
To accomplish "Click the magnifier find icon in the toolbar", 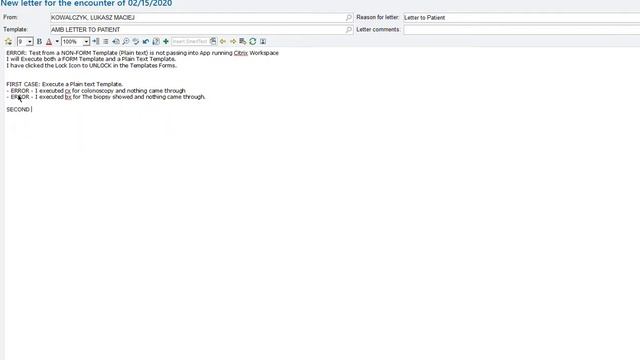I will point(126,41).
